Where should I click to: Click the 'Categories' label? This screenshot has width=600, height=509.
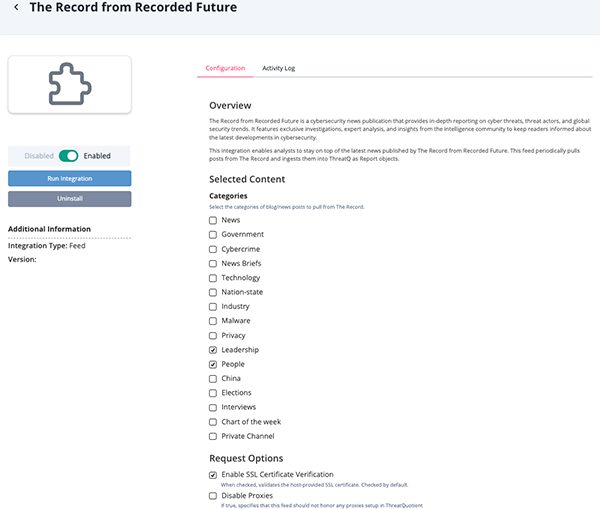coord(228,196)
